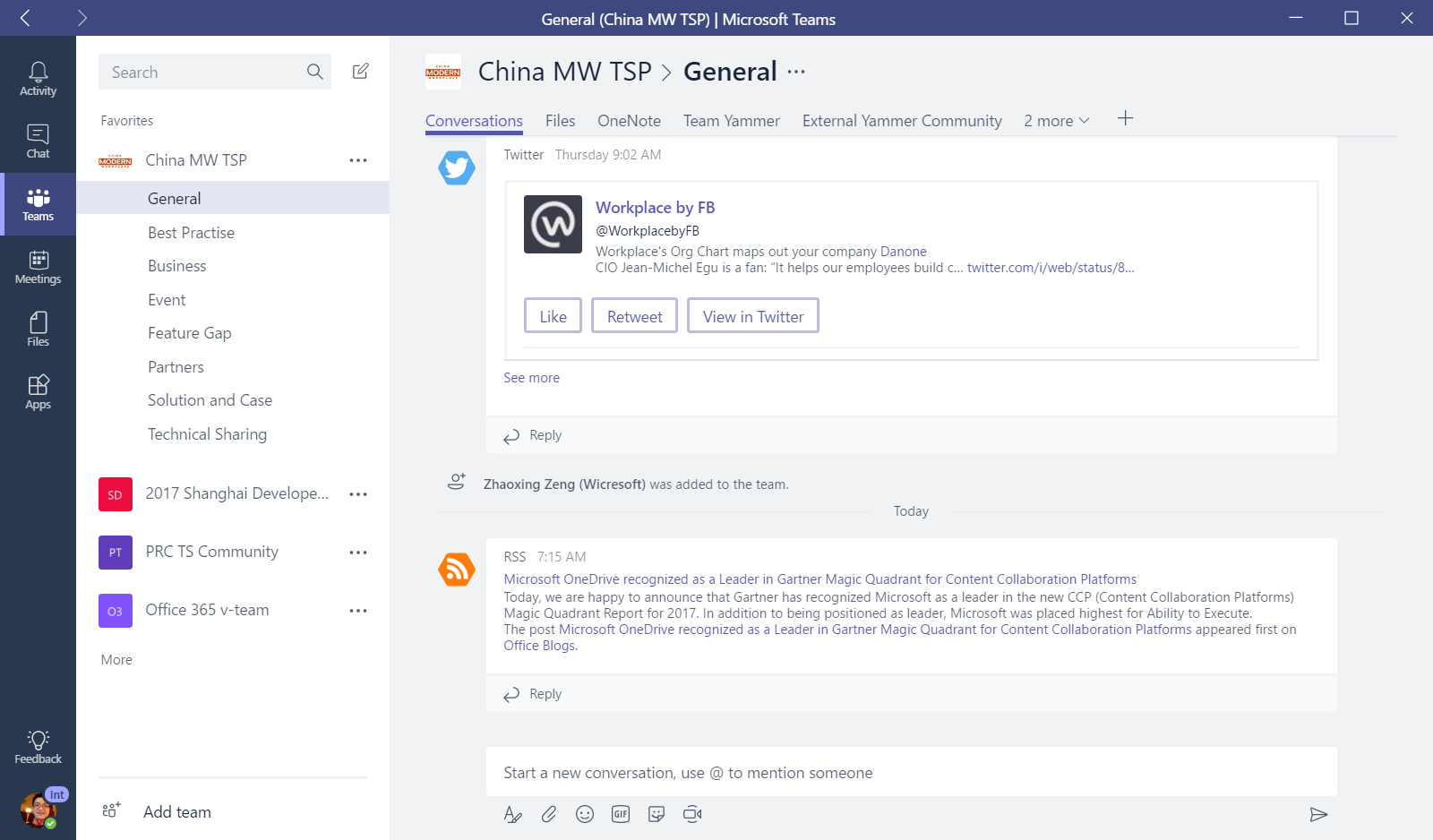Start a video meeting from the compose bar
The image size is (1433, 840).
point(692,814)
